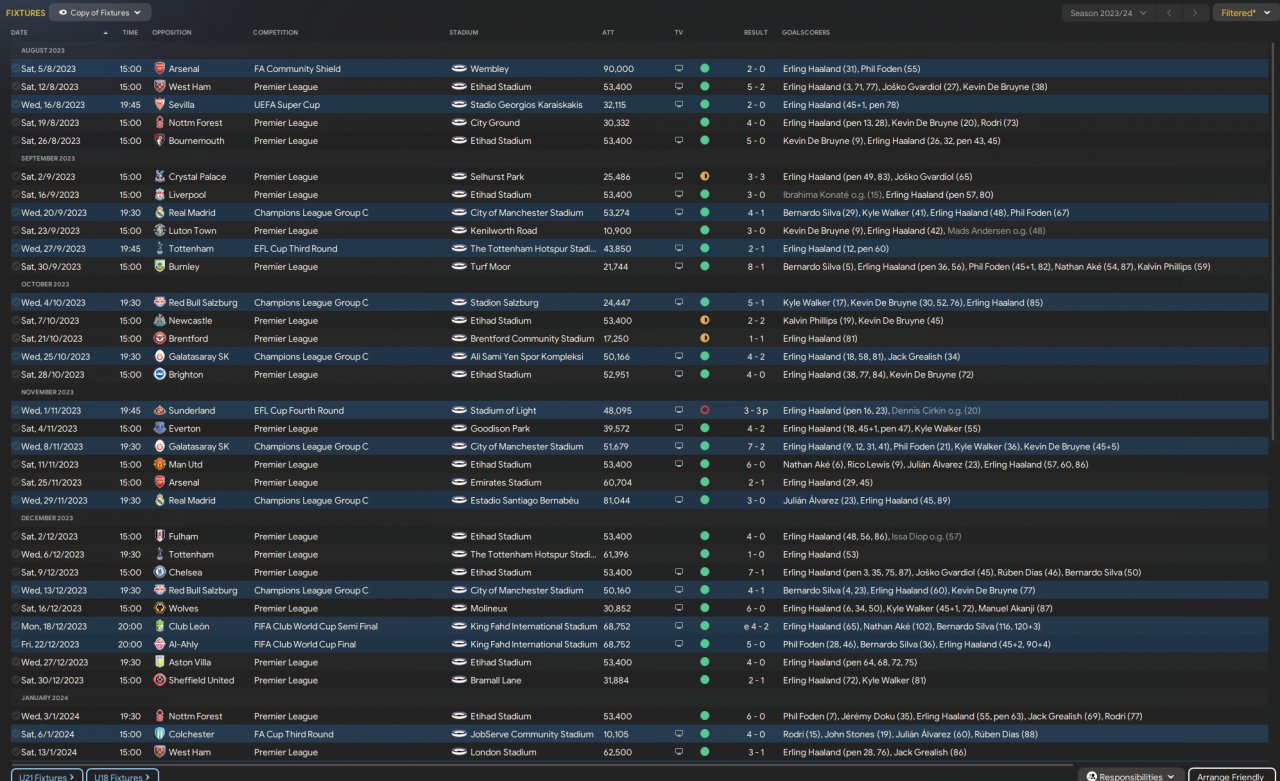Image resolution: width=1280 pixels, height=781 pixels.
Task: Click the Liverpool club badge
Action: [160, 195]
